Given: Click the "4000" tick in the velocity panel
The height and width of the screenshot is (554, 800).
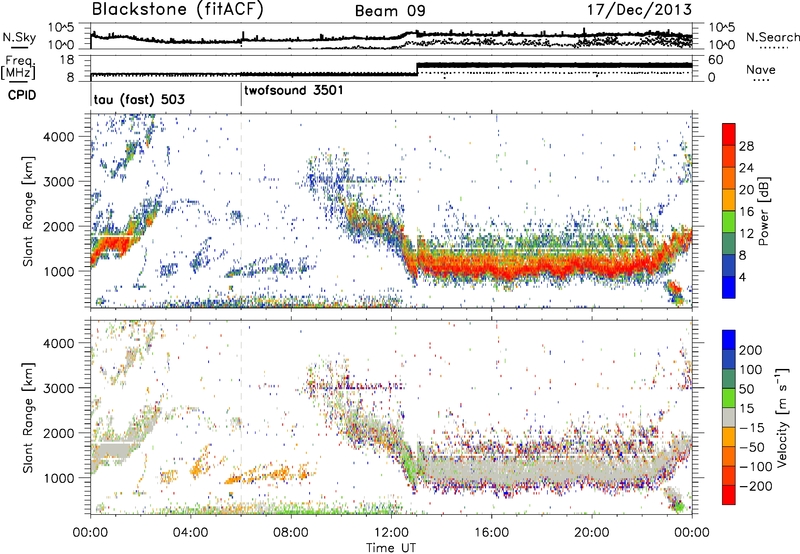Looking at the screenshot, I should click(x=58, y=343).
